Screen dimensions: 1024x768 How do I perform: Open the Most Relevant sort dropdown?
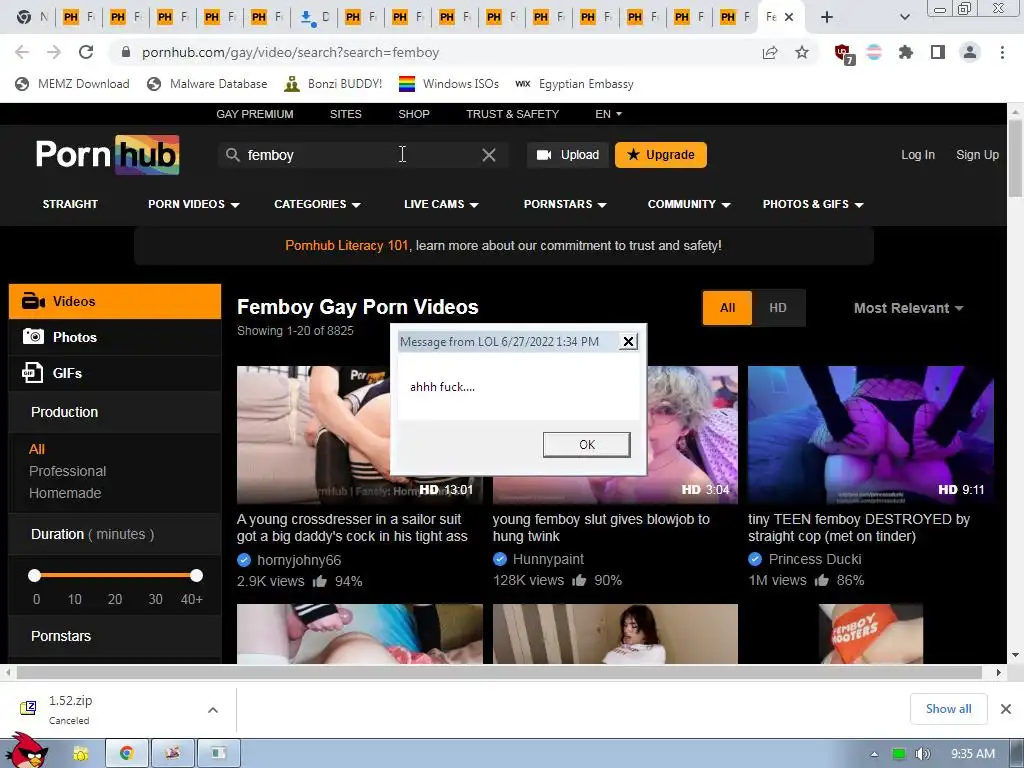908,308
